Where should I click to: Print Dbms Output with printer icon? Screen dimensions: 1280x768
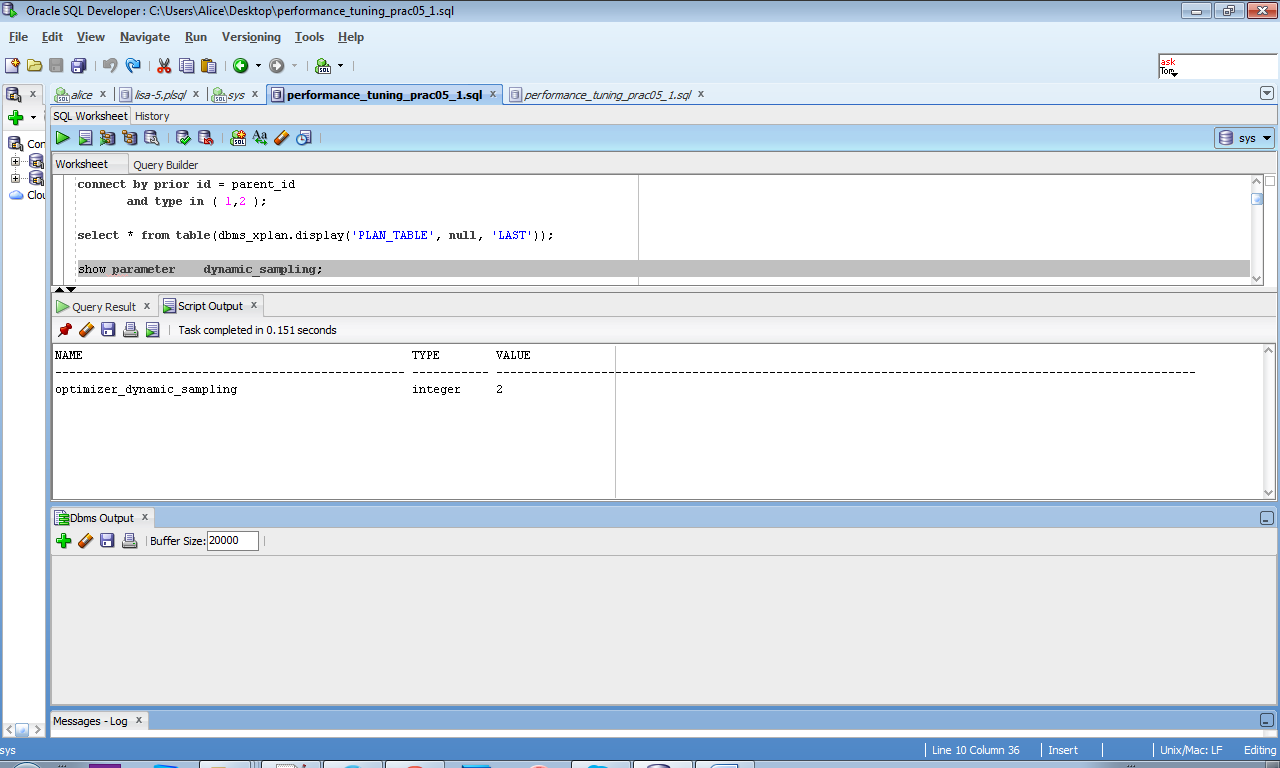pyautogui.click(x=129, y=541)
